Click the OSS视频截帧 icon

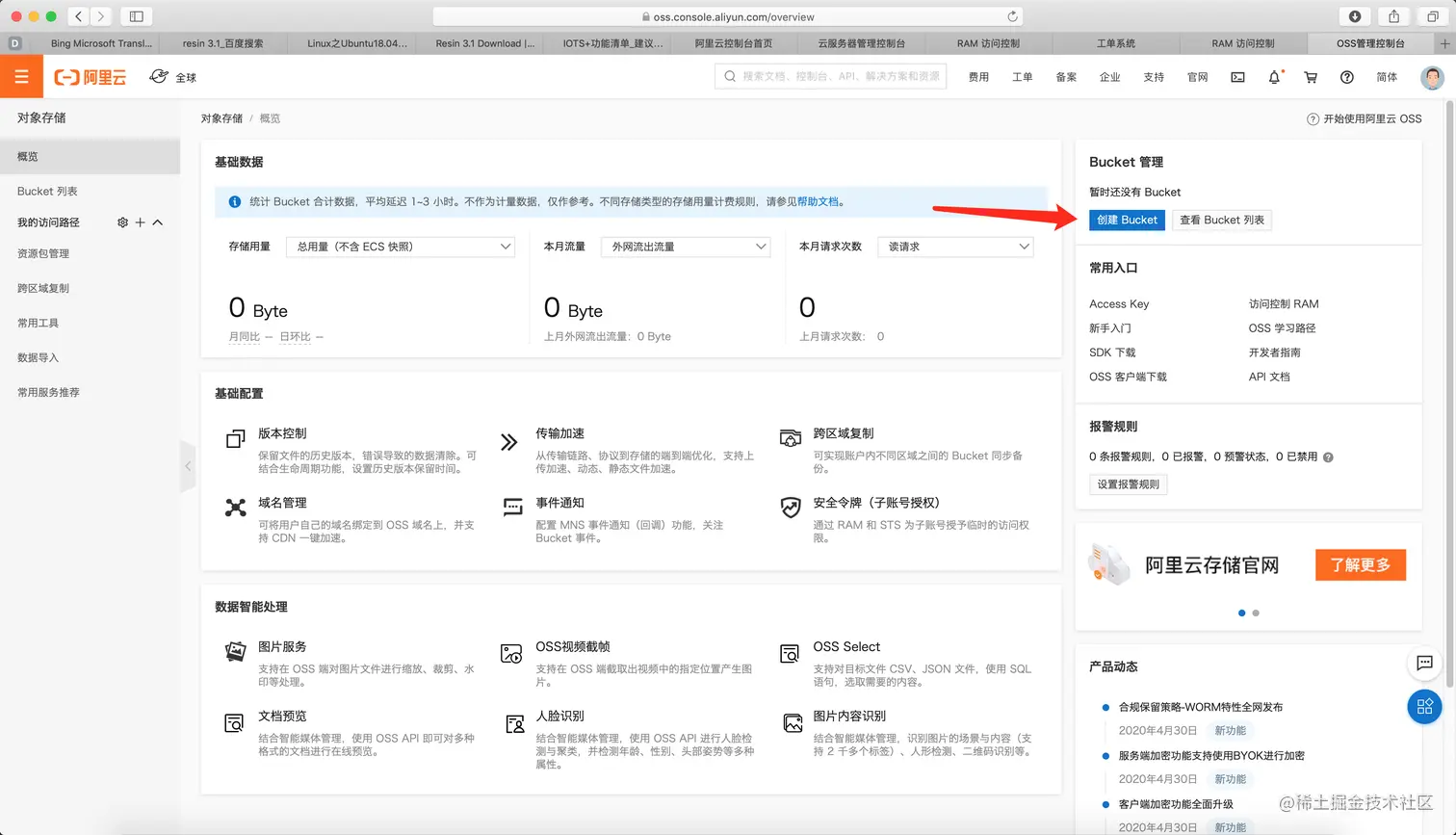click(x=511, y=653)
